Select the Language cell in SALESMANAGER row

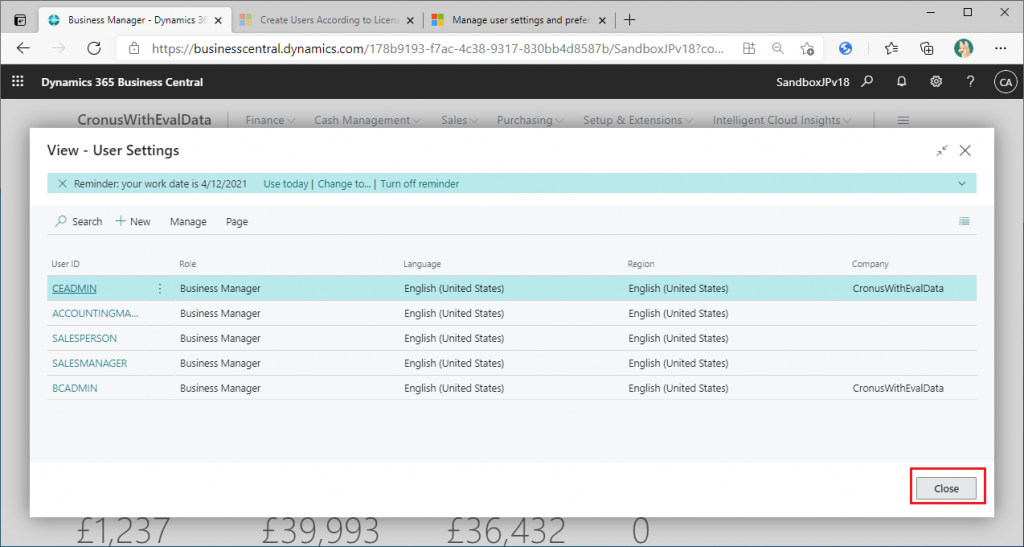[x=513, y=363]
